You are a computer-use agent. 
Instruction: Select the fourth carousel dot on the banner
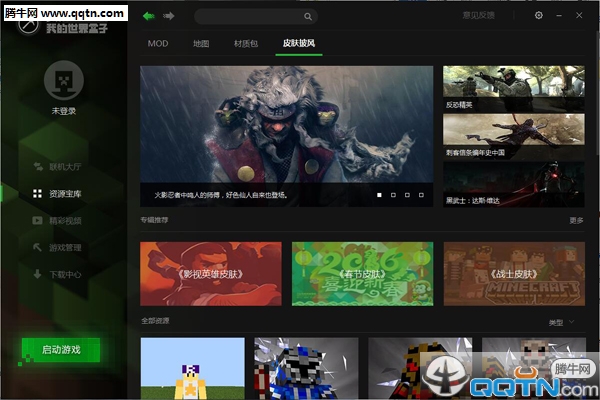coord(421,195)
